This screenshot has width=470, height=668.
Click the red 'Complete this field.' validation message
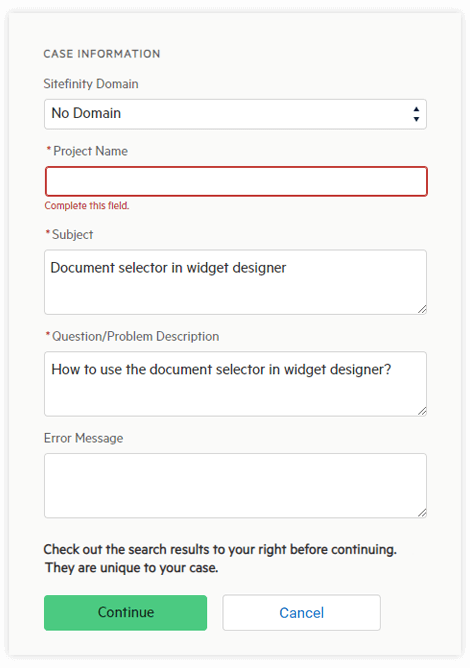[87, 206]
